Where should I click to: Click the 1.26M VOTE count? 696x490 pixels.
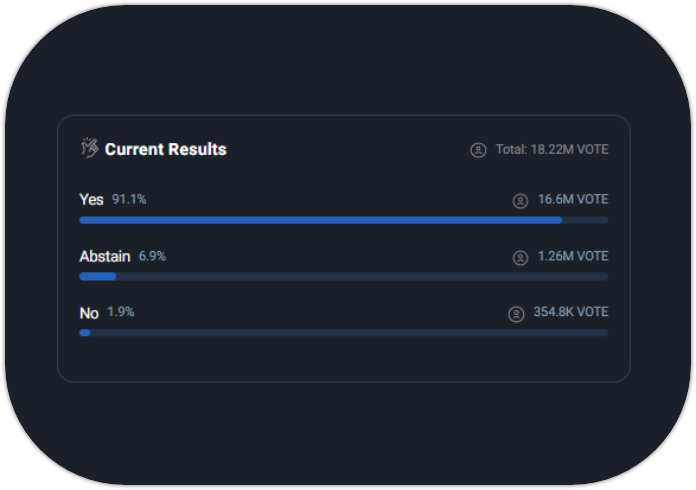[x=572, y=257]
